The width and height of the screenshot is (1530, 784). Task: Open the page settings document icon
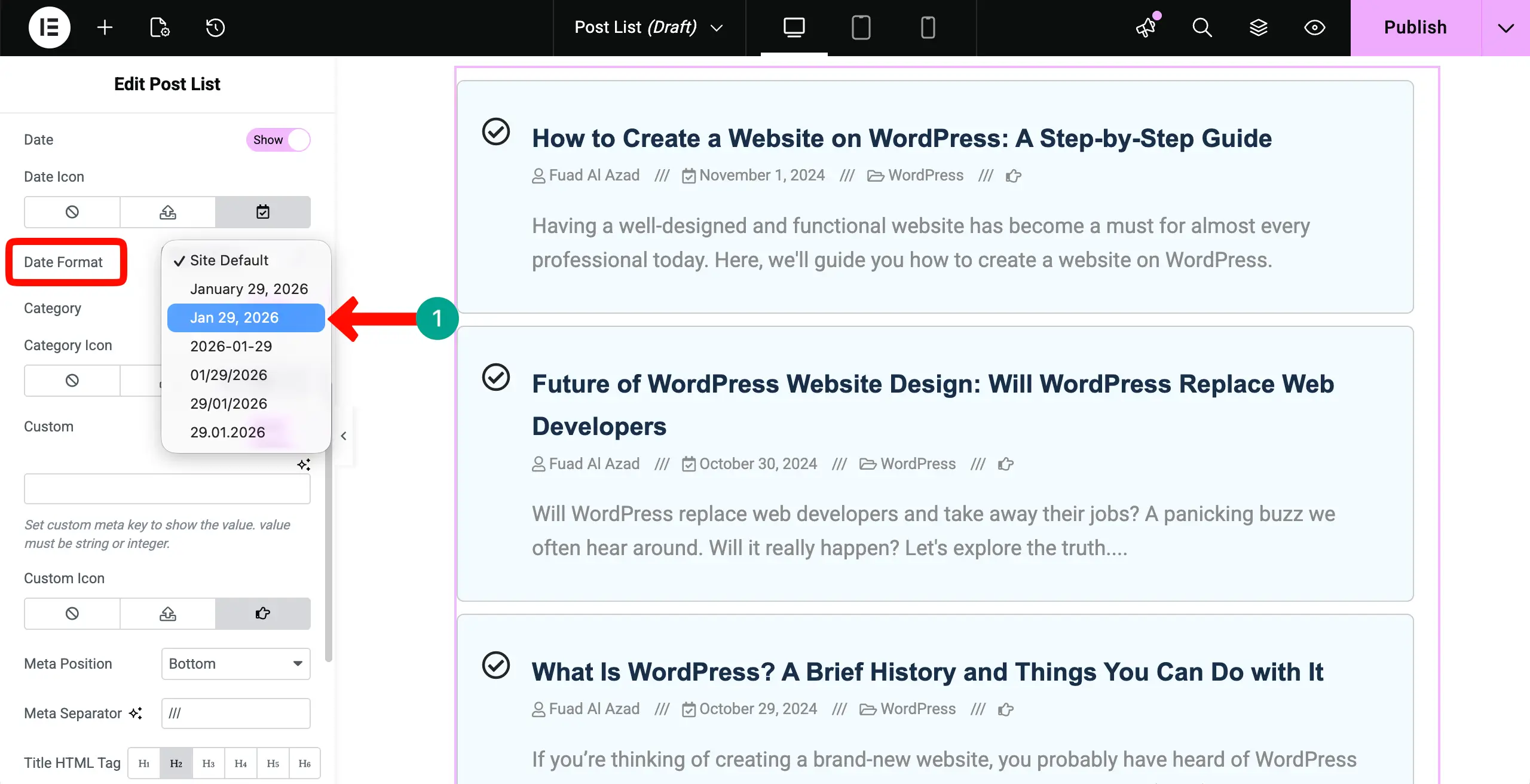click(160, 27)
